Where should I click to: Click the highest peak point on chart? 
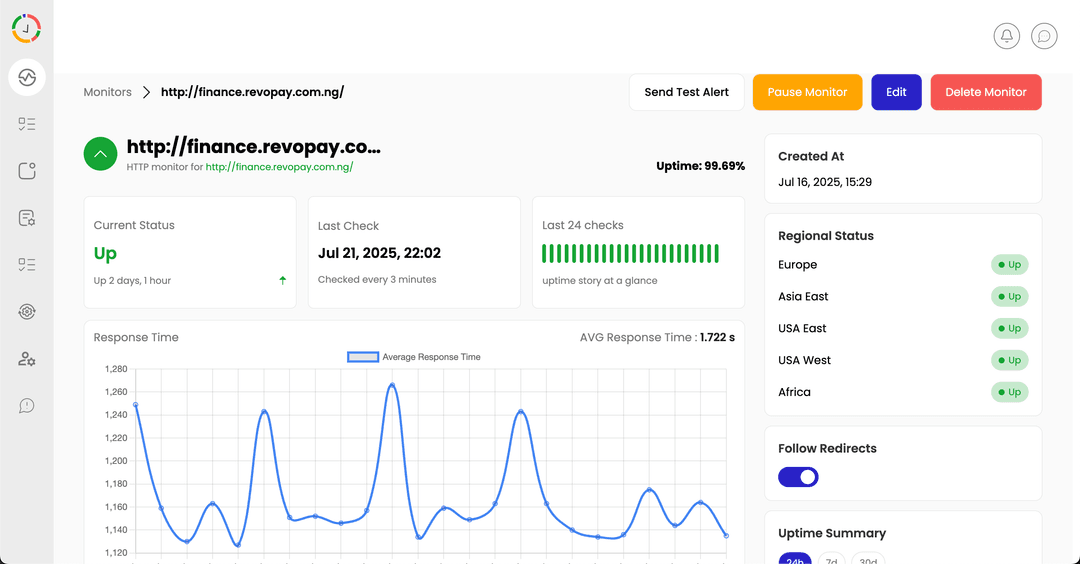tap(392, 385)
